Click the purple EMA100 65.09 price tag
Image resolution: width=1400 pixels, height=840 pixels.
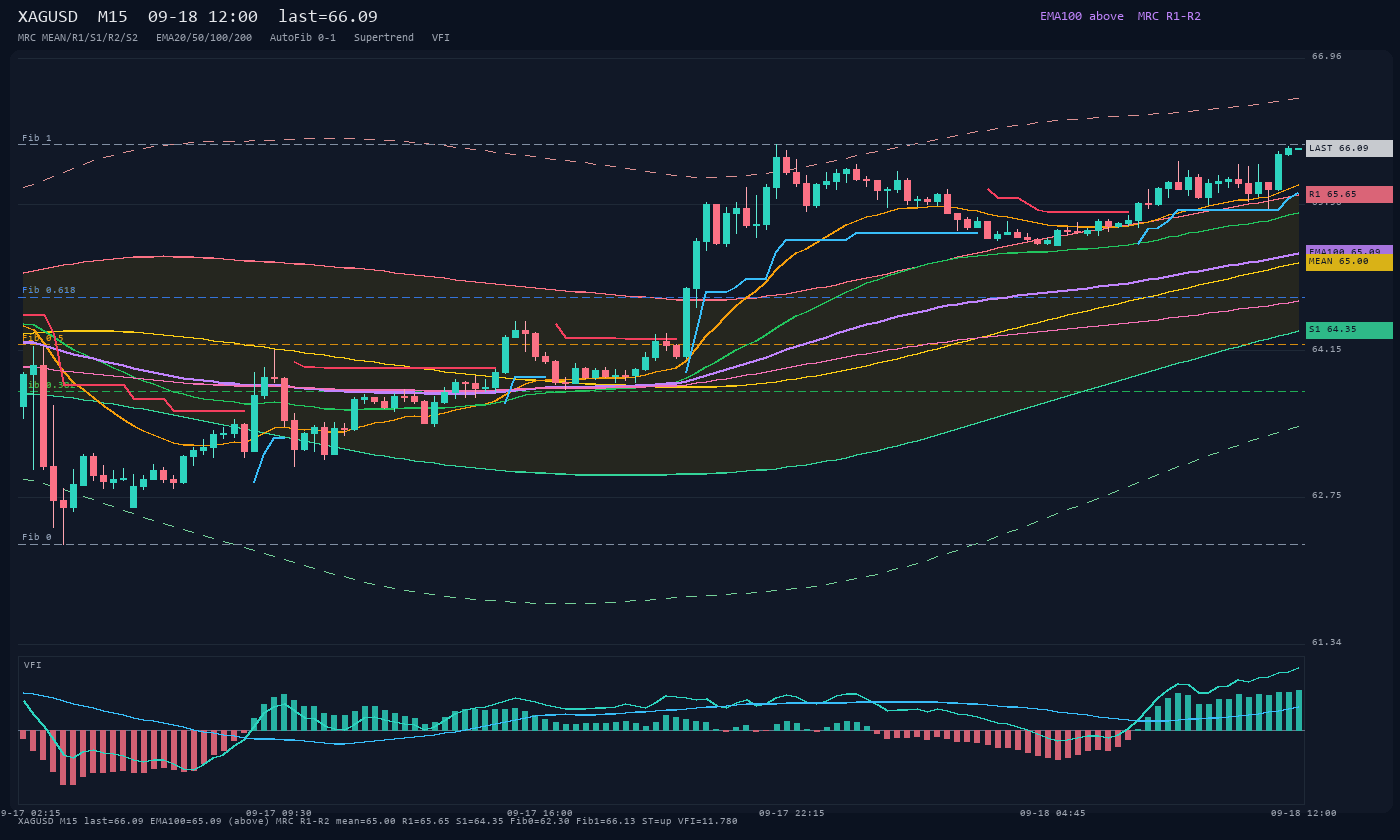[1349, 250]
